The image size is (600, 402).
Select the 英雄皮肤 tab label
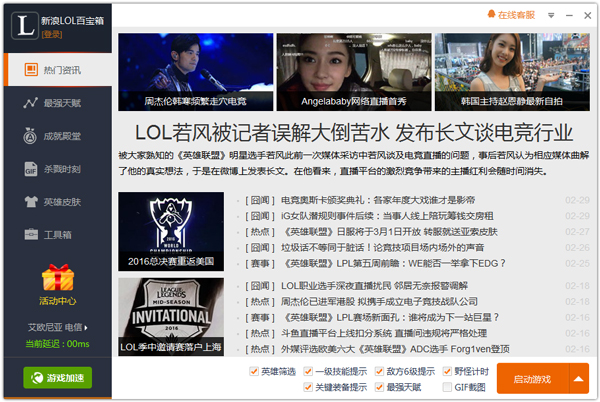(x=62, y=202)
